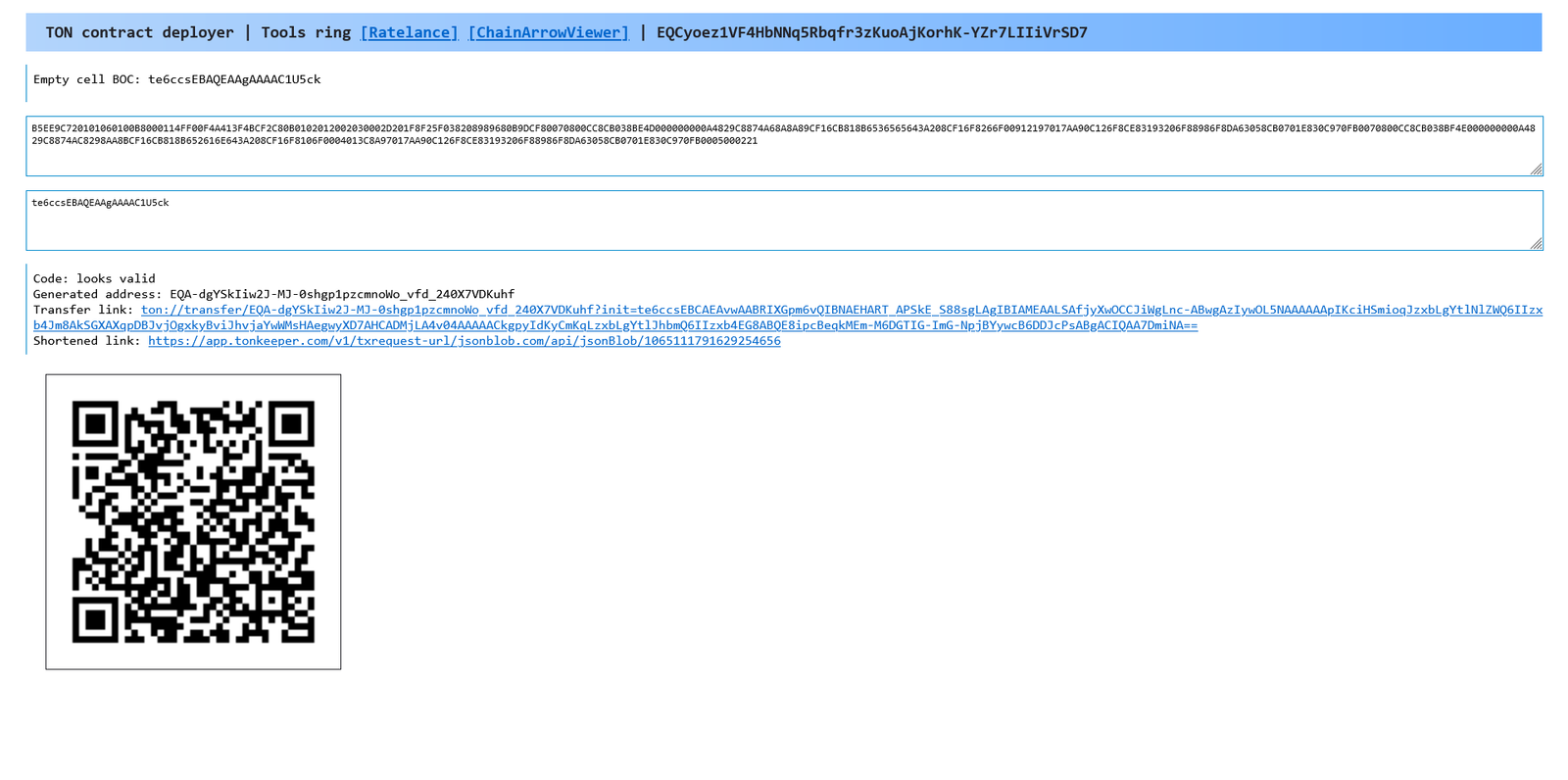
Task: Open the Ratelance tools ring link
Action: [x=409, y=32]
